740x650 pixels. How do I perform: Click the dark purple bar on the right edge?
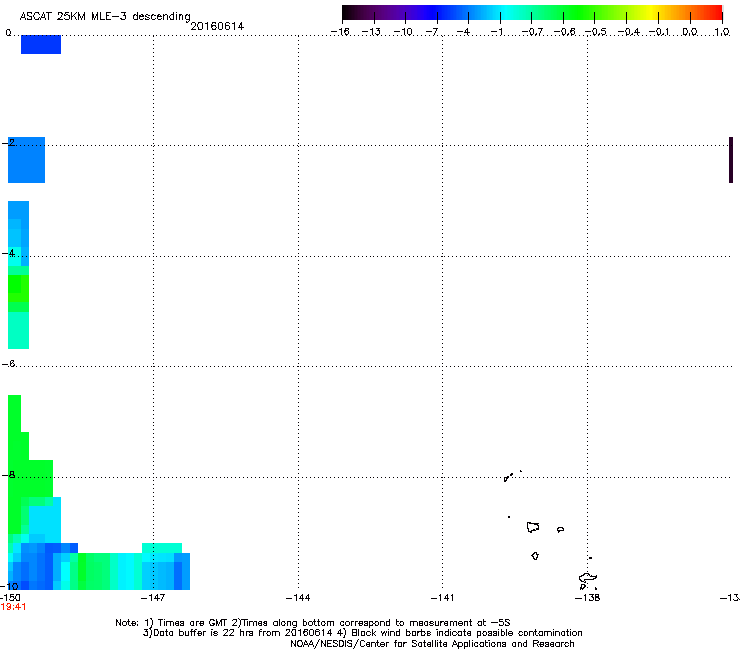coord(731,160)
